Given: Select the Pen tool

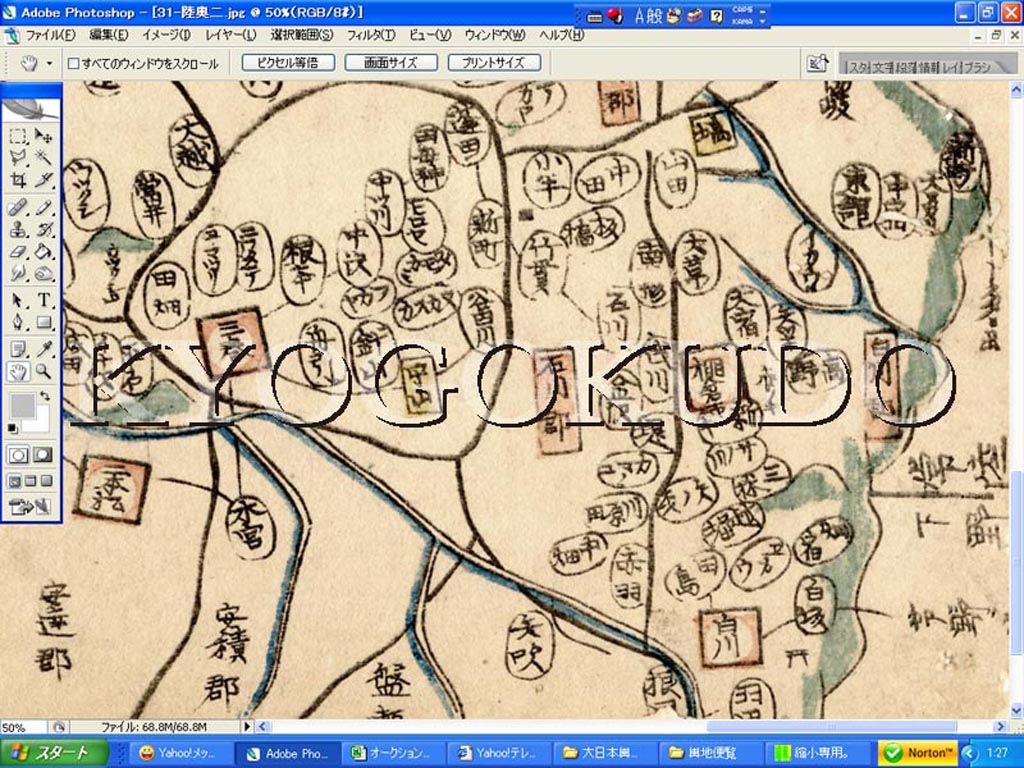Looking at the screenshot, I should [18, 323].
